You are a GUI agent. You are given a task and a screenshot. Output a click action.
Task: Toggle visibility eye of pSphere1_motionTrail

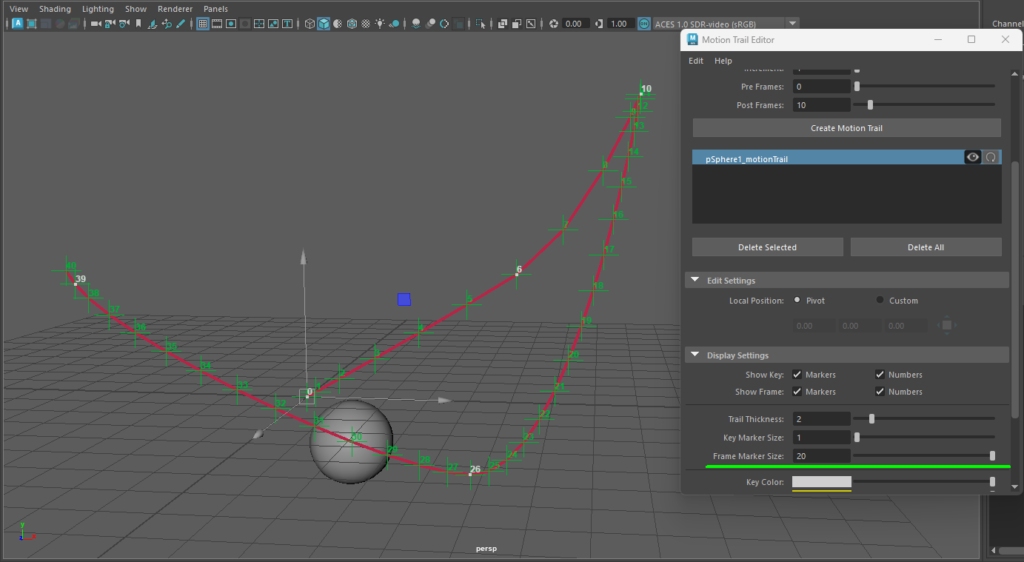coord(972,158)
